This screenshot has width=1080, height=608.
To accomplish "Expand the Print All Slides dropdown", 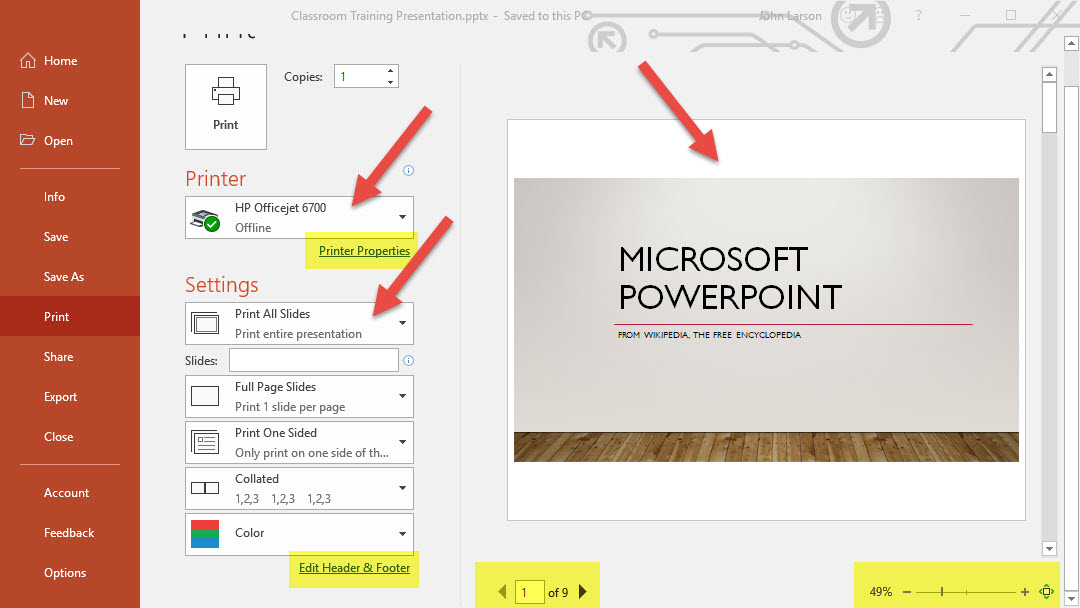I will point(300,323).
